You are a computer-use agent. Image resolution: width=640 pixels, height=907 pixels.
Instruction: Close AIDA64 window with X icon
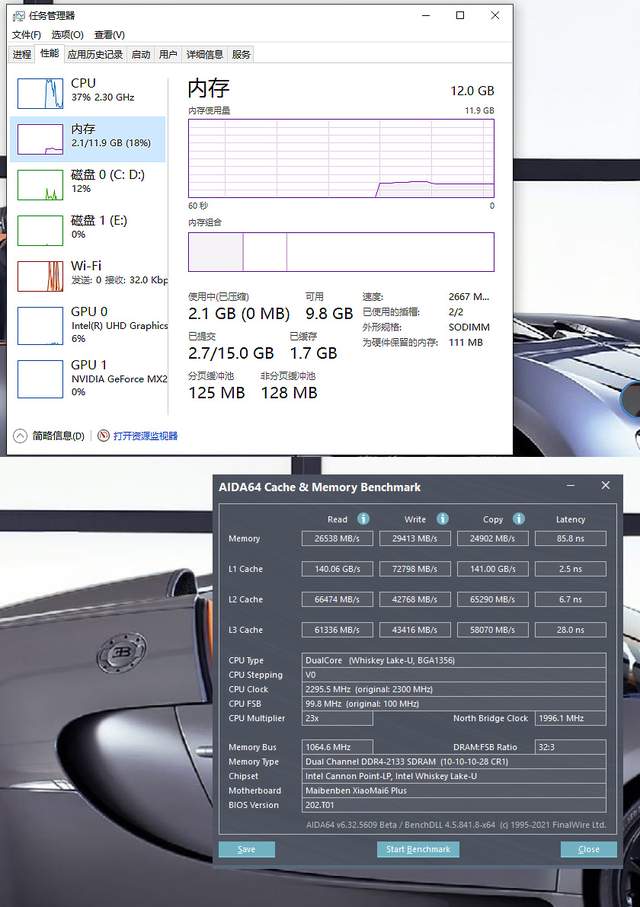605,485
